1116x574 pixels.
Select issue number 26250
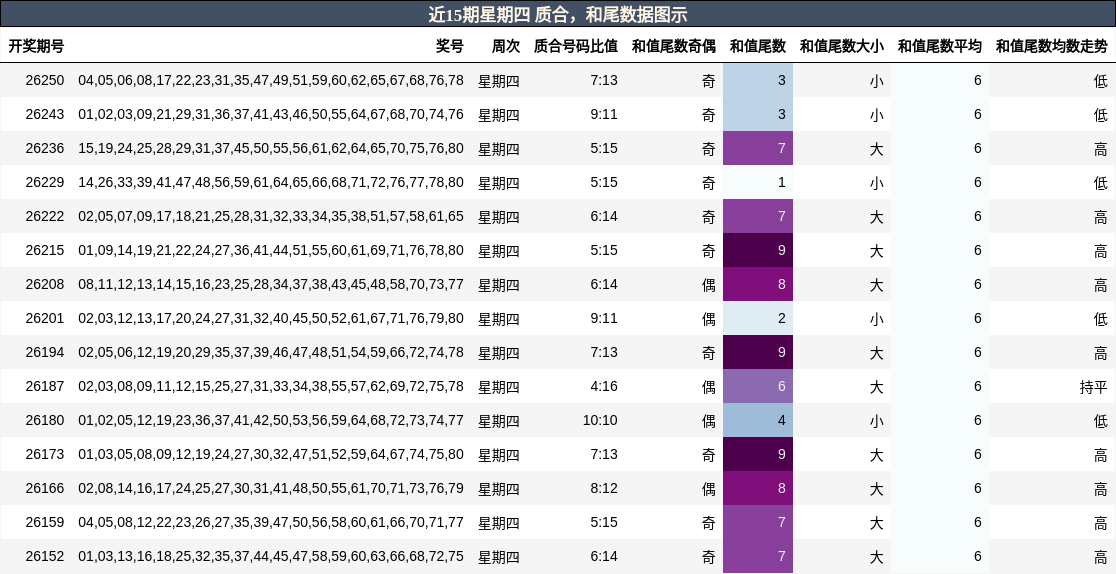[x=45, y=80]
